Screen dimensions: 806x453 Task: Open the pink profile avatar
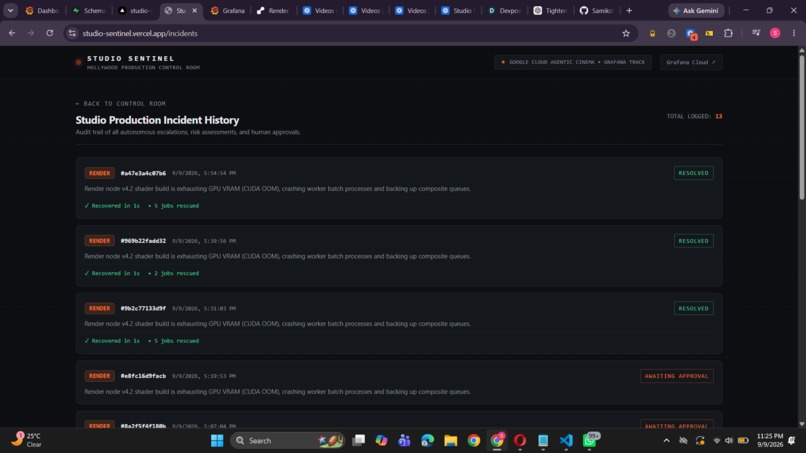775,33
